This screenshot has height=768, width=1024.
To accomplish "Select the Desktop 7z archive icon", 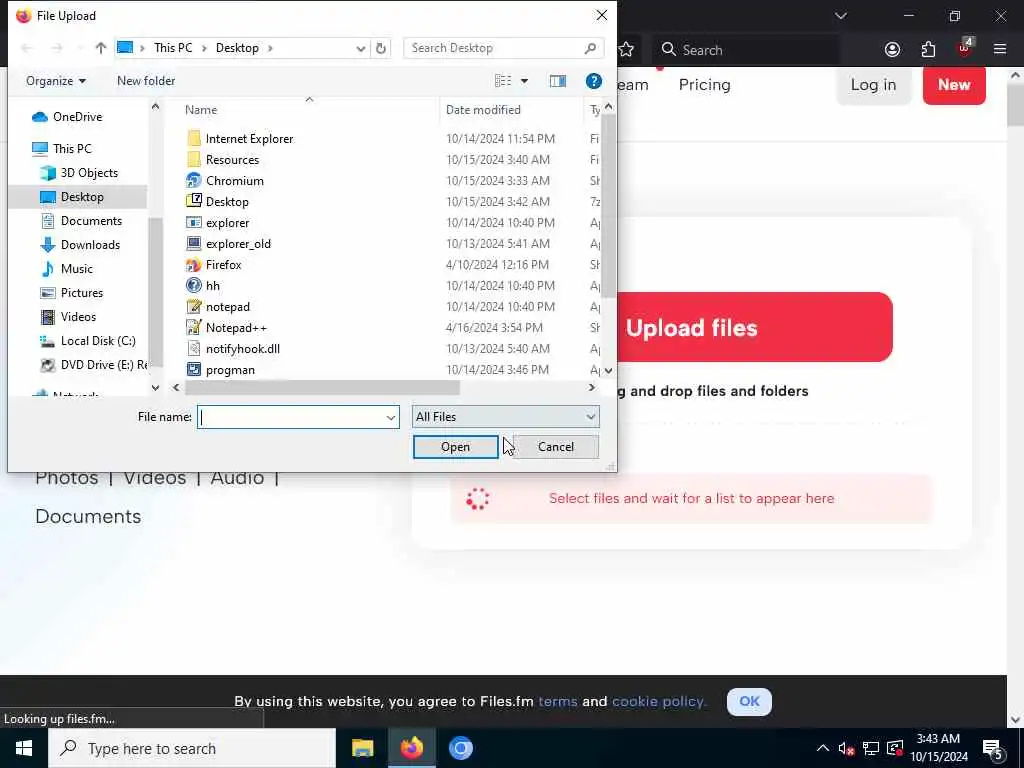I will pyautogui.click(x=193, y=201).
